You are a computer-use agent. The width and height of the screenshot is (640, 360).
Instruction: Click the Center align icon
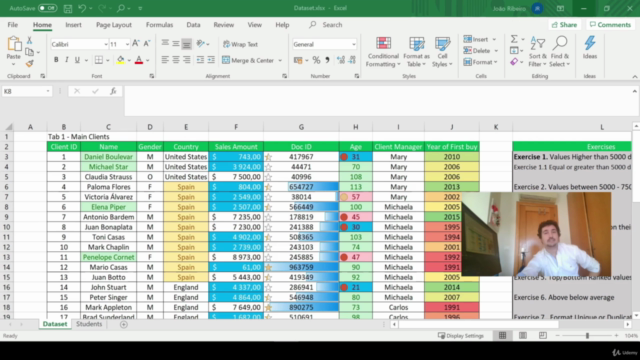click(x=176, y=60)
